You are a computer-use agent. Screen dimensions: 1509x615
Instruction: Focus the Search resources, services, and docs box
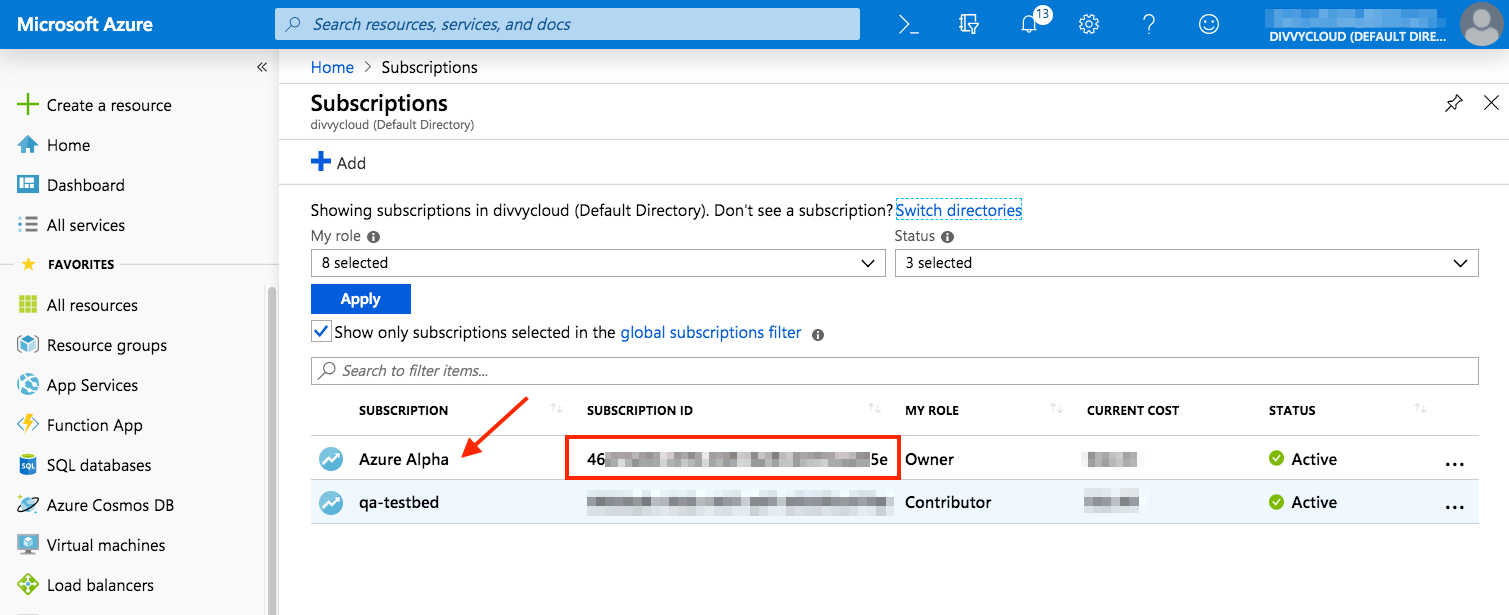click(567, 24)
